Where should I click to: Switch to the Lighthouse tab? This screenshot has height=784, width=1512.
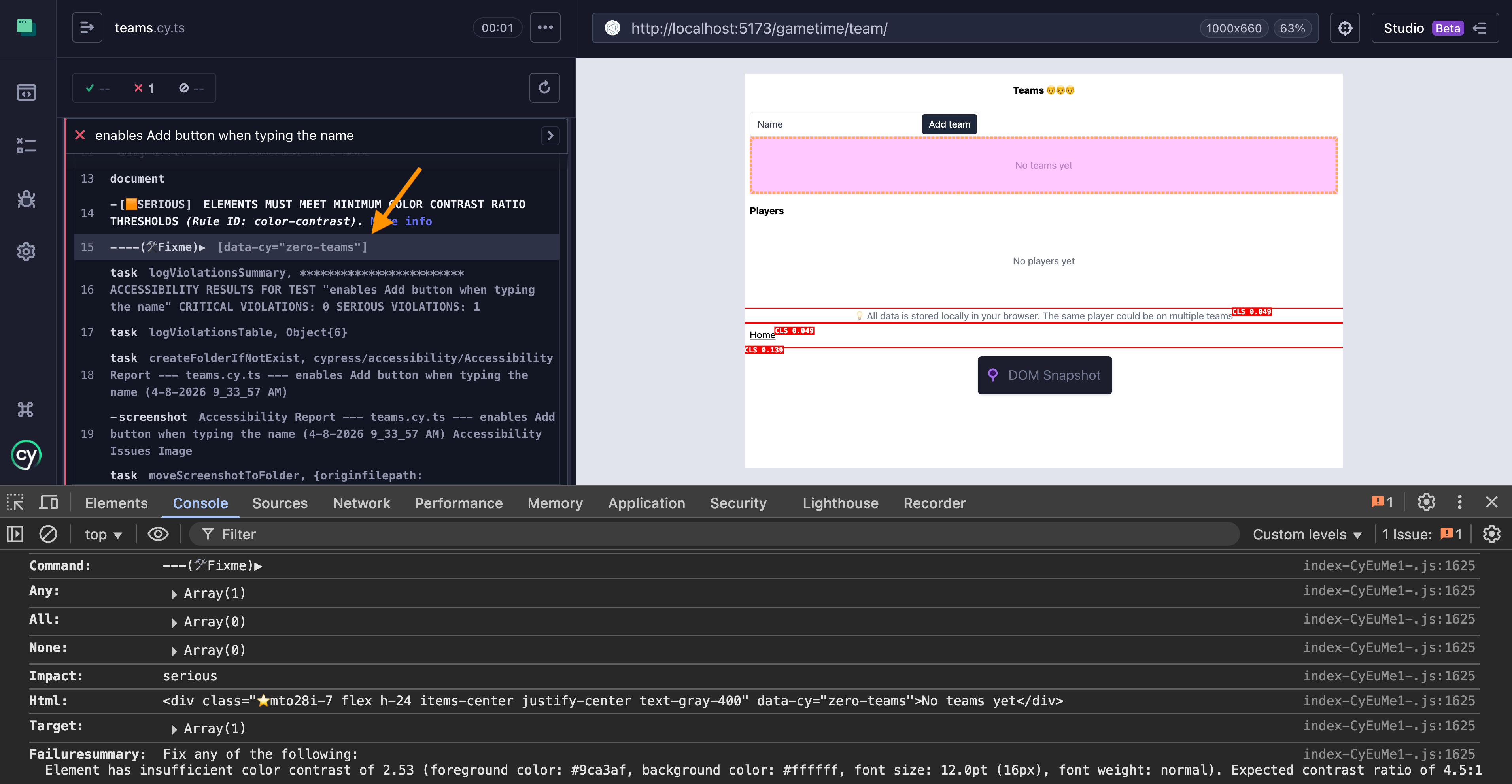click(840, 503)
